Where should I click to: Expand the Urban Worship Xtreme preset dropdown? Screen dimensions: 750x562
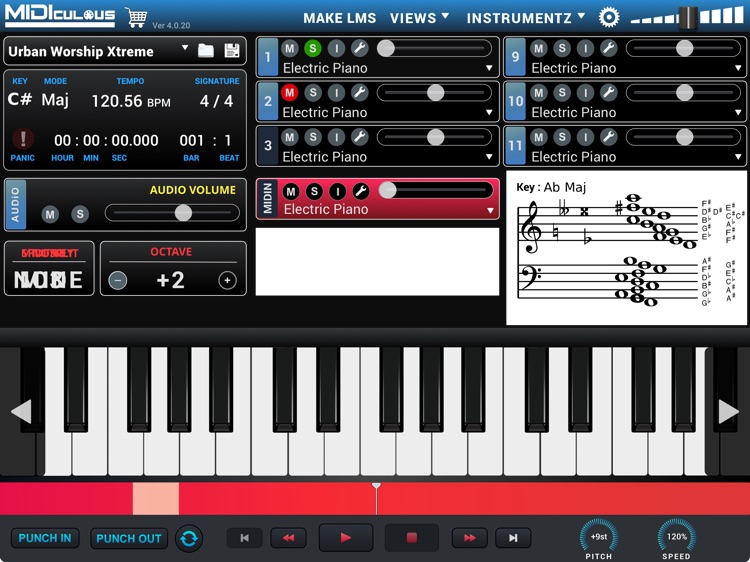click(x=185, y=49)
